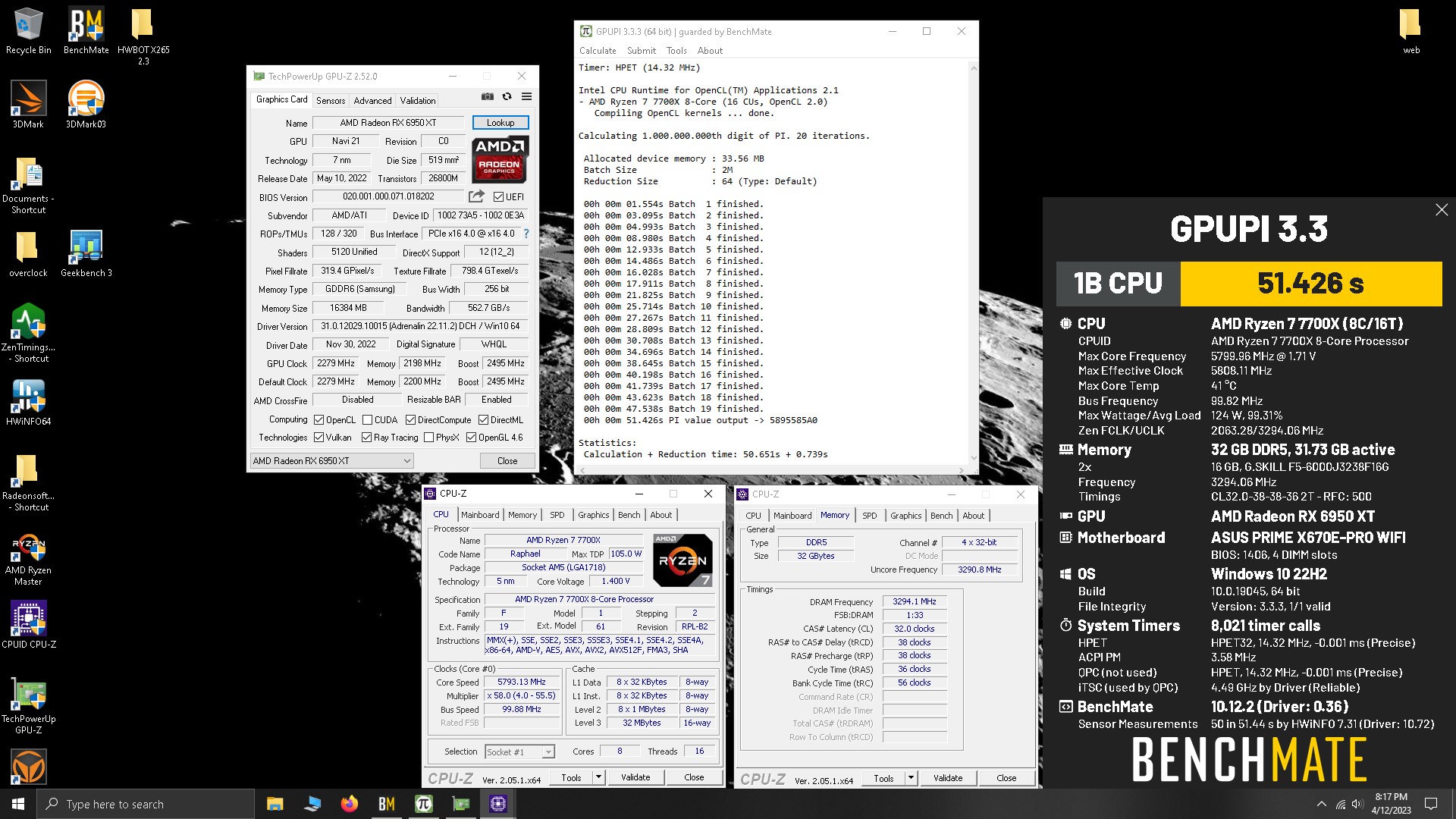This screenshot has width=1456, height=819.
Task: Launch HWiNFO64 desktop icon
Action: 28,402
